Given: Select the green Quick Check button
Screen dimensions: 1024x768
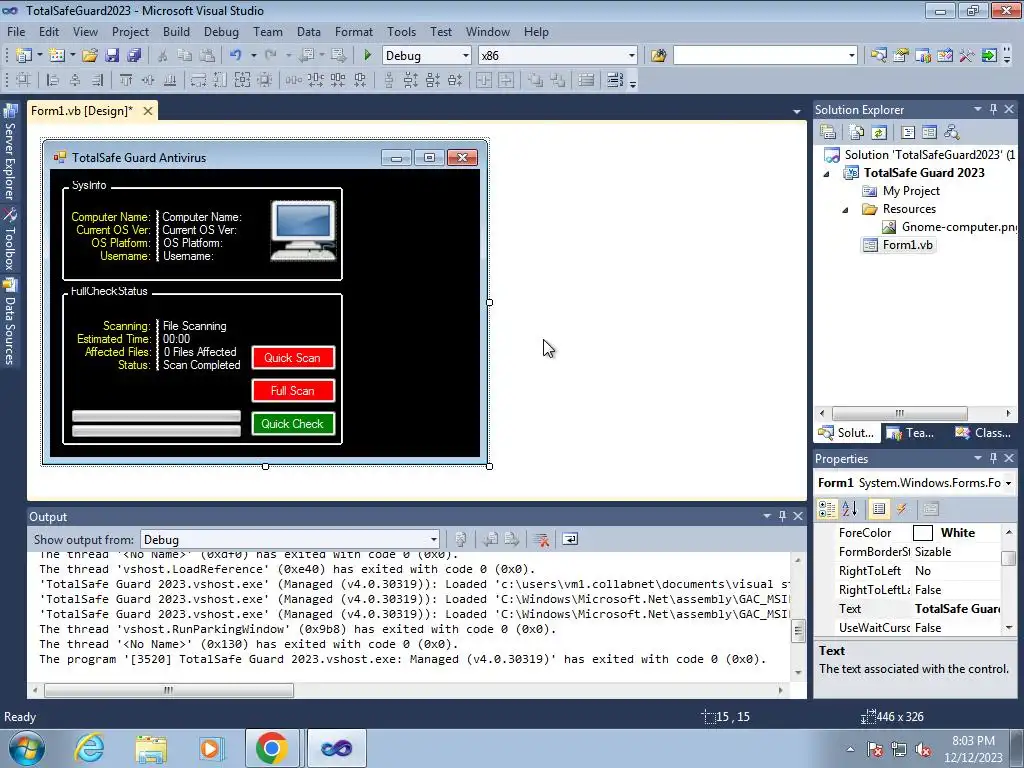Looking at the screenshot, I should [x=293, y=424].
